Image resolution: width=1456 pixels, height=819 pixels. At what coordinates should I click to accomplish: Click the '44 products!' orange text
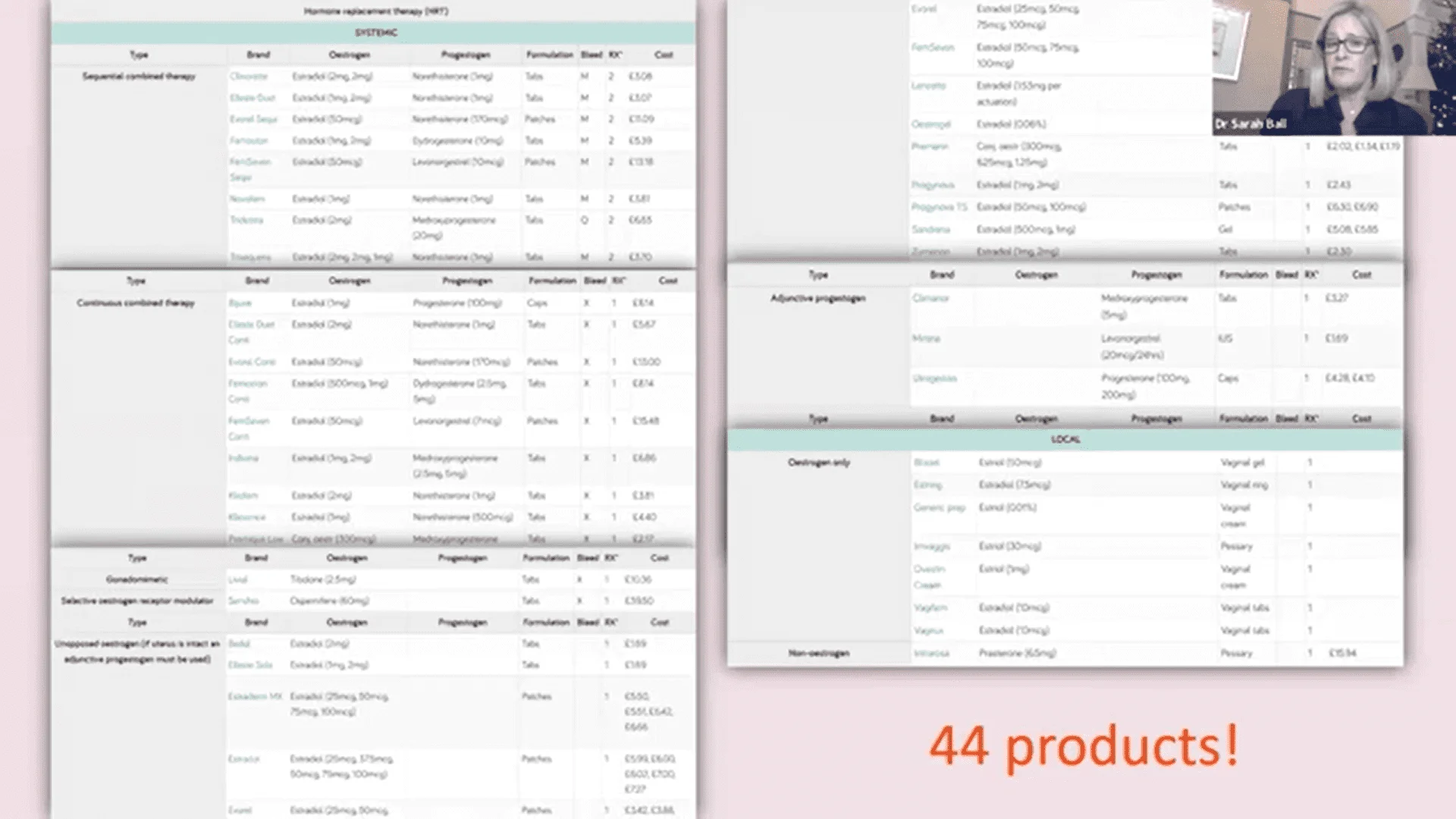tap(1084, 747)
